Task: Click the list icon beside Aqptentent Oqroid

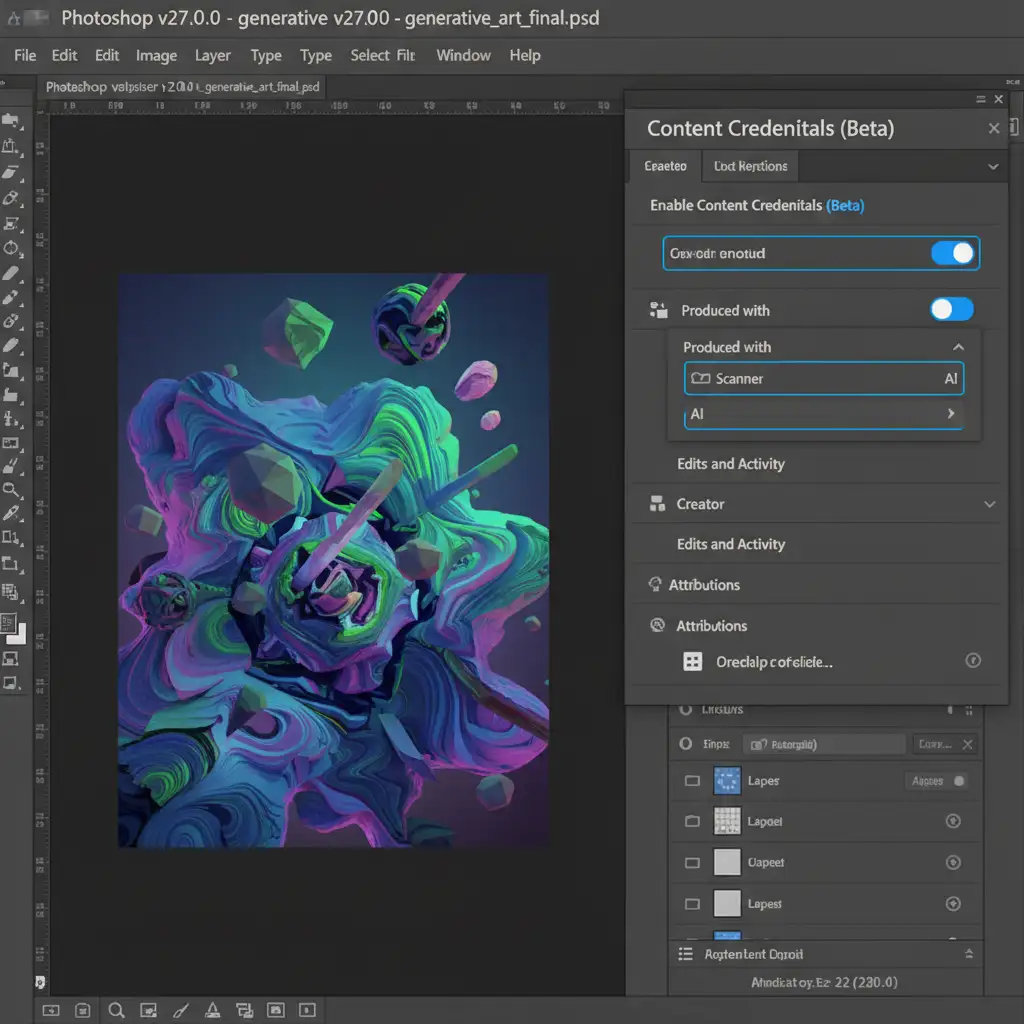Action: point(685,954)
